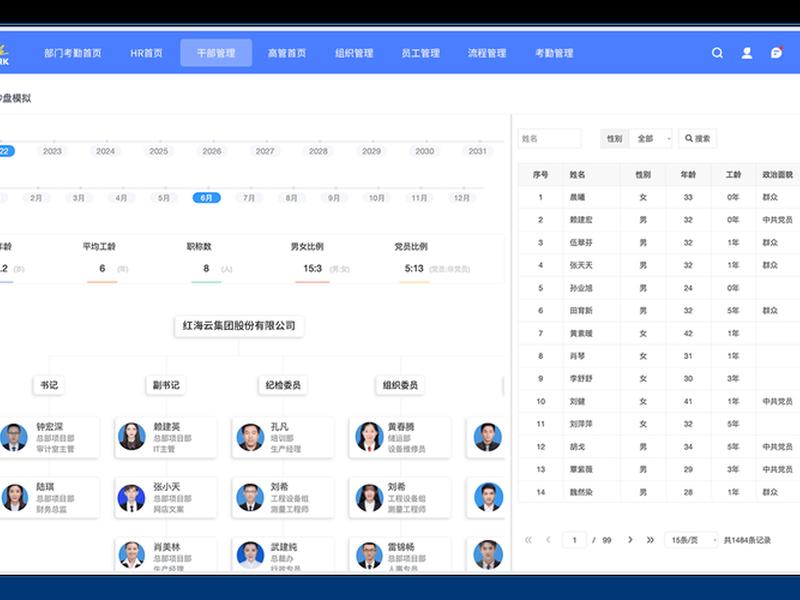800x600 pixels.
Task: Go to previous page using left arrow
Action: pos(548,540)
